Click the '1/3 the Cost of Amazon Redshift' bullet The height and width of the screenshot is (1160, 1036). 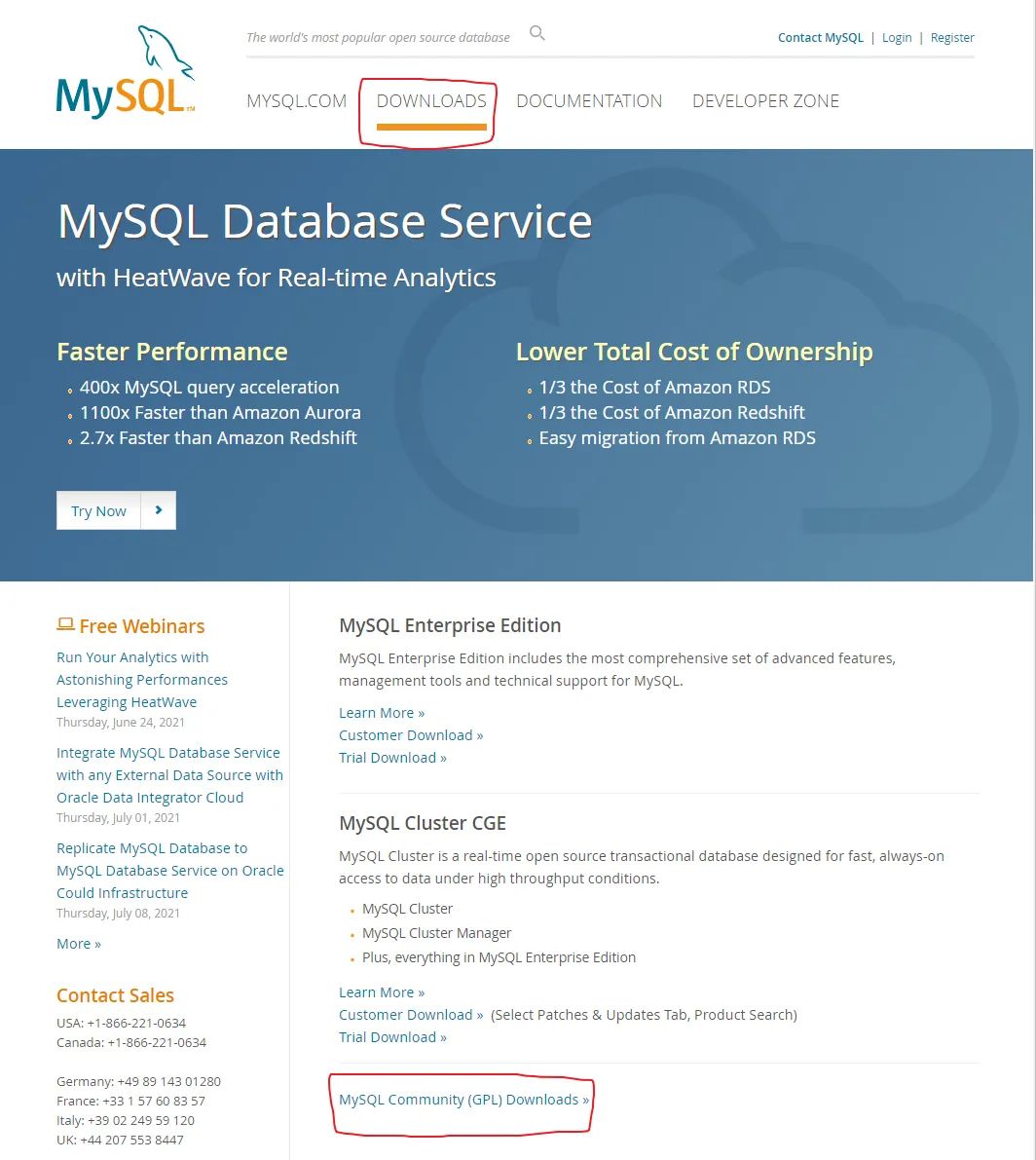672,412
